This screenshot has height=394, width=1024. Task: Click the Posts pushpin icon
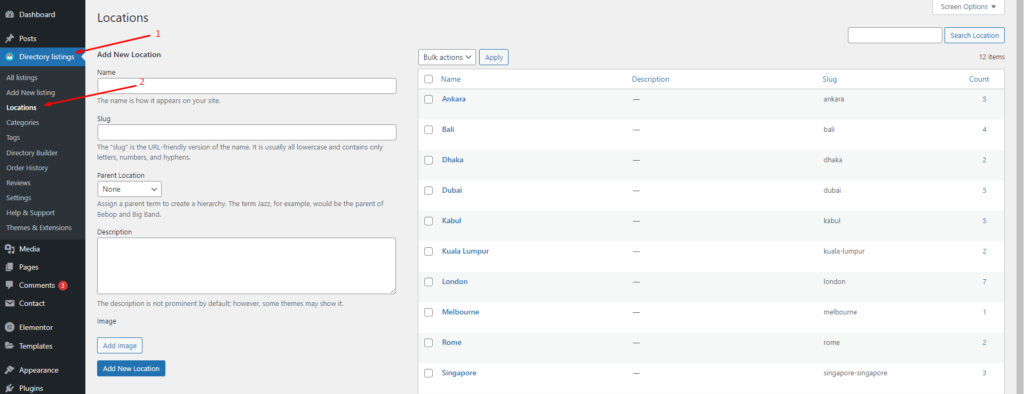click(10, 39)
